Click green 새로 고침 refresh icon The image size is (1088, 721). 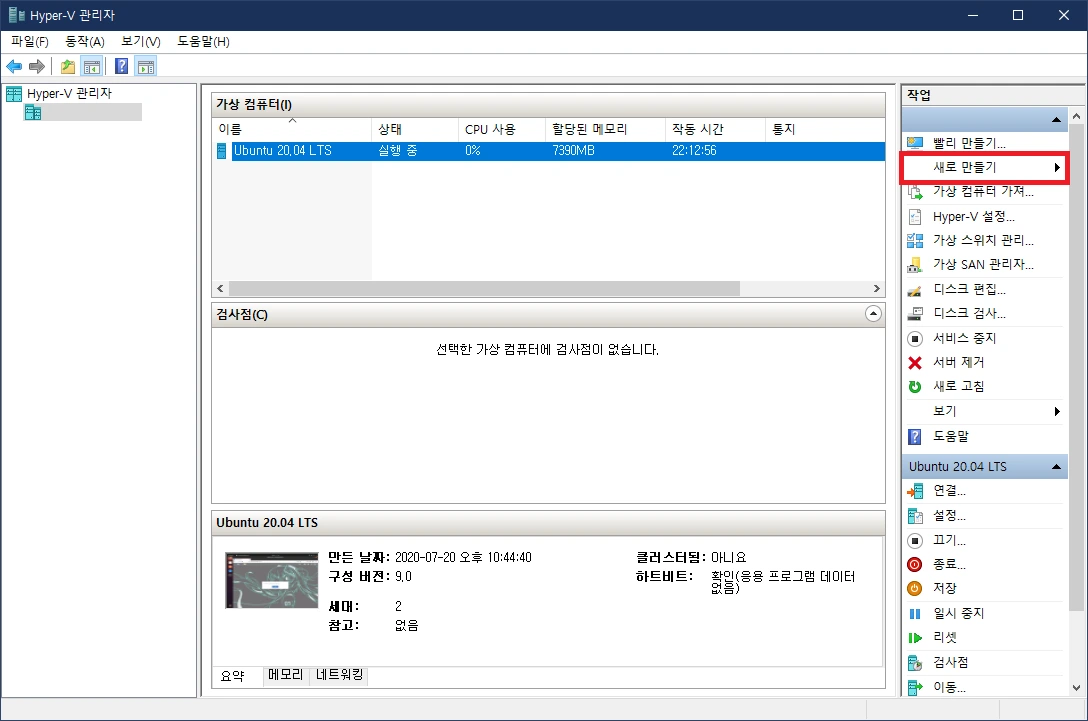click(x=915, y=387)
